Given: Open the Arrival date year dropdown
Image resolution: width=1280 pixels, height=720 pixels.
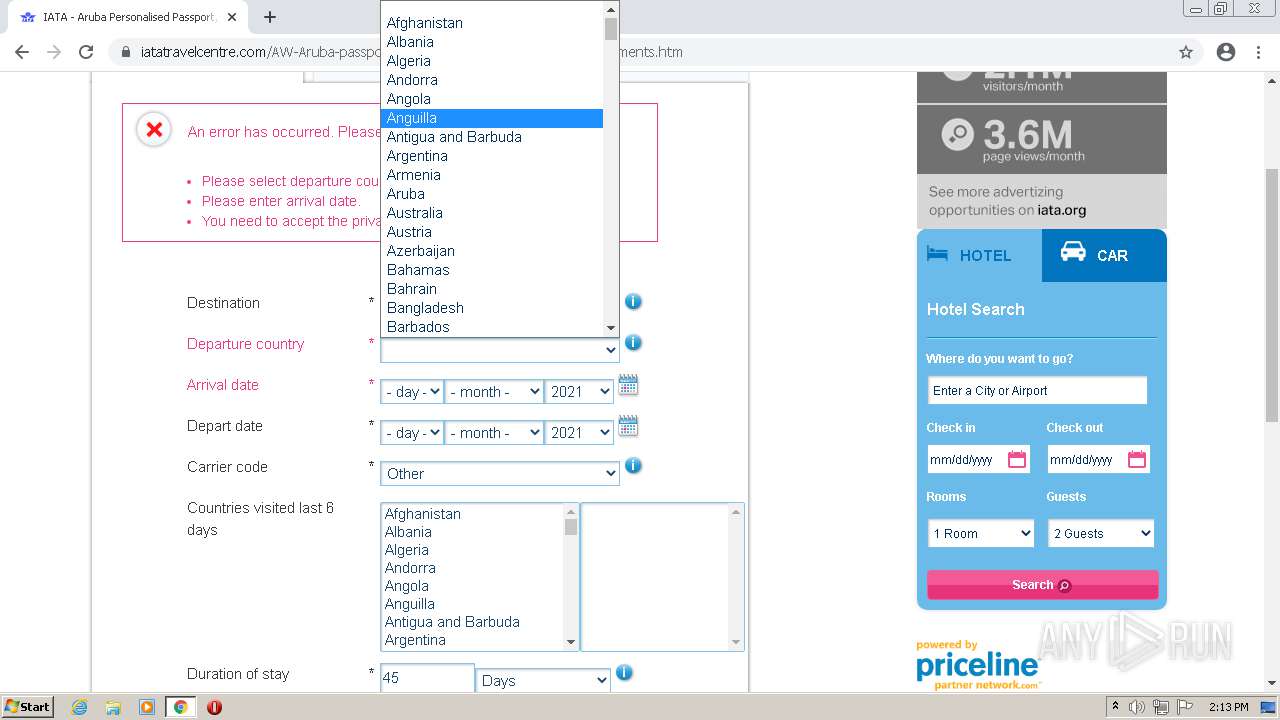Looking at the screenshot, I should (579, 392).
